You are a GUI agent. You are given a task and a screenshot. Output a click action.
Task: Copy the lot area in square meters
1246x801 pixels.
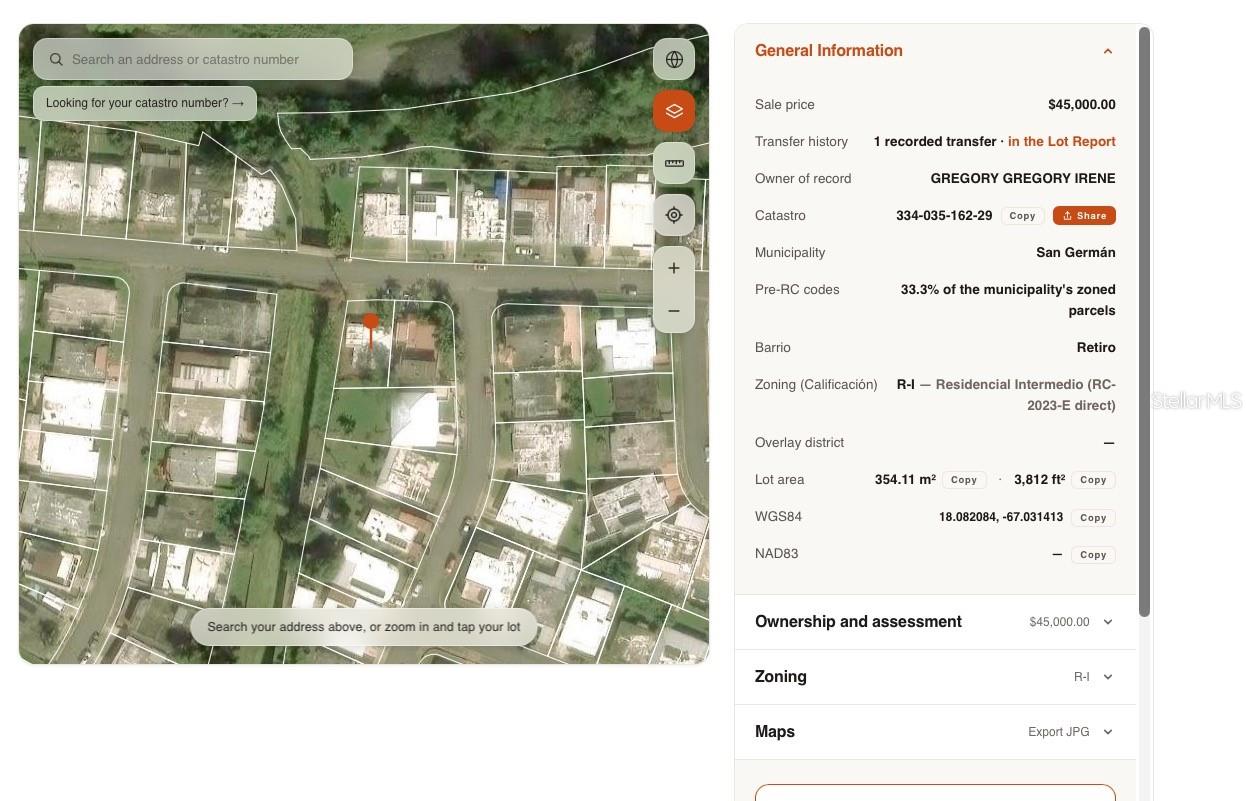[964, 480]
